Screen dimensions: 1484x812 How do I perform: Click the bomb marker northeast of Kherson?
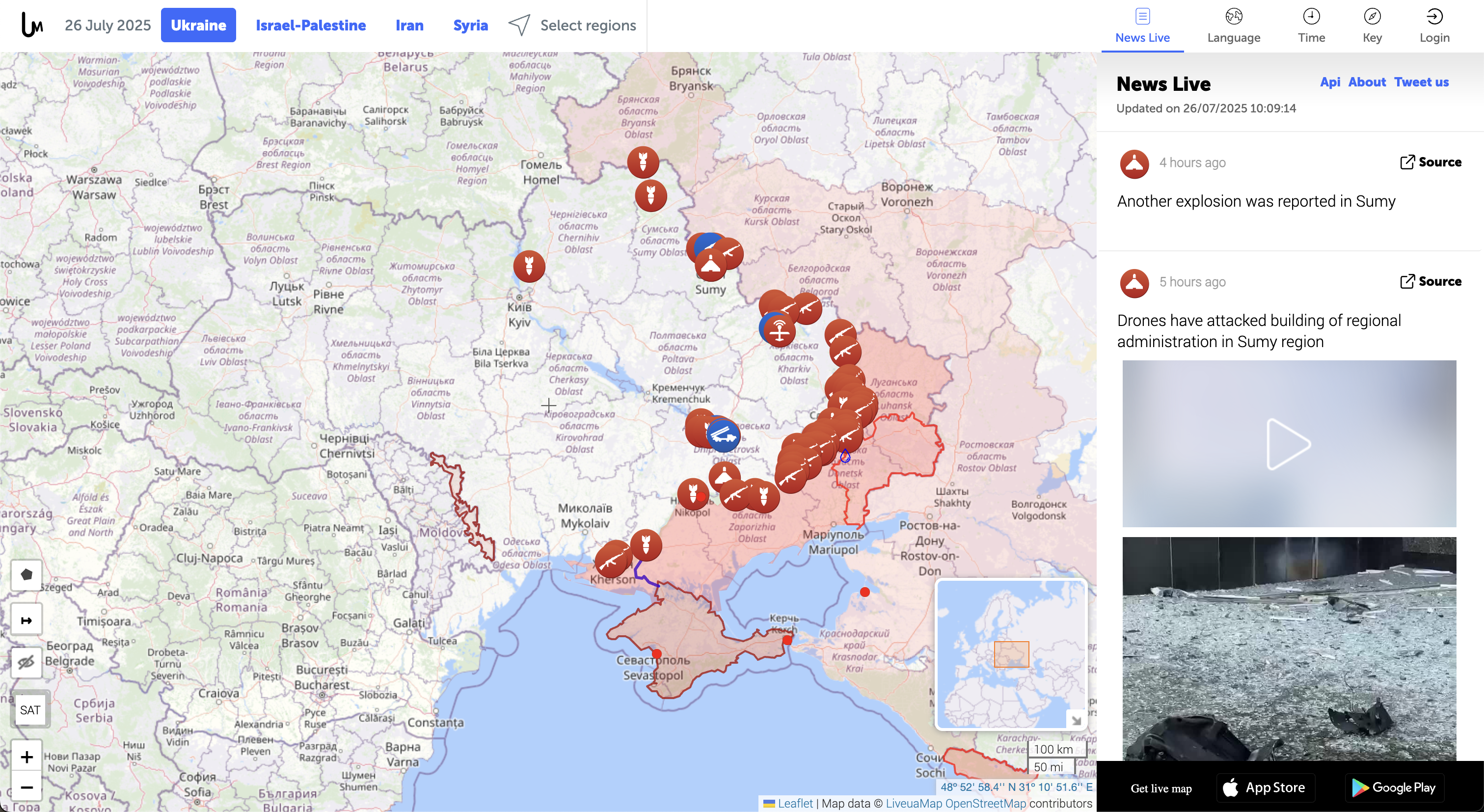(646, 544)
